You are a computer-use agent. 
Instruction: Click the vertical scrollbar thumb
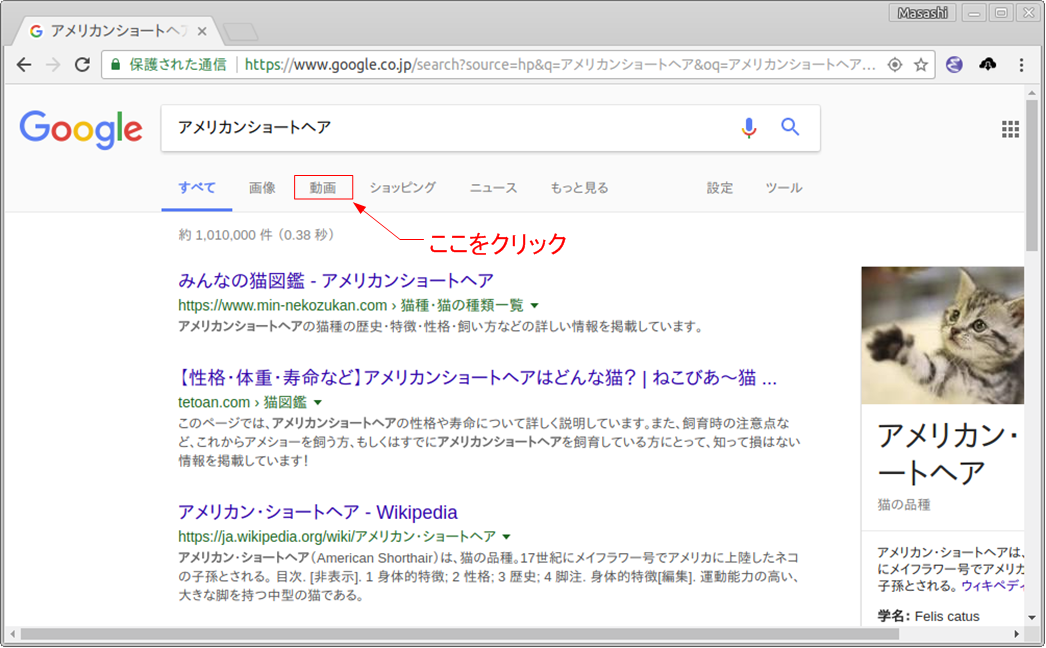[x=1032, y=176]
